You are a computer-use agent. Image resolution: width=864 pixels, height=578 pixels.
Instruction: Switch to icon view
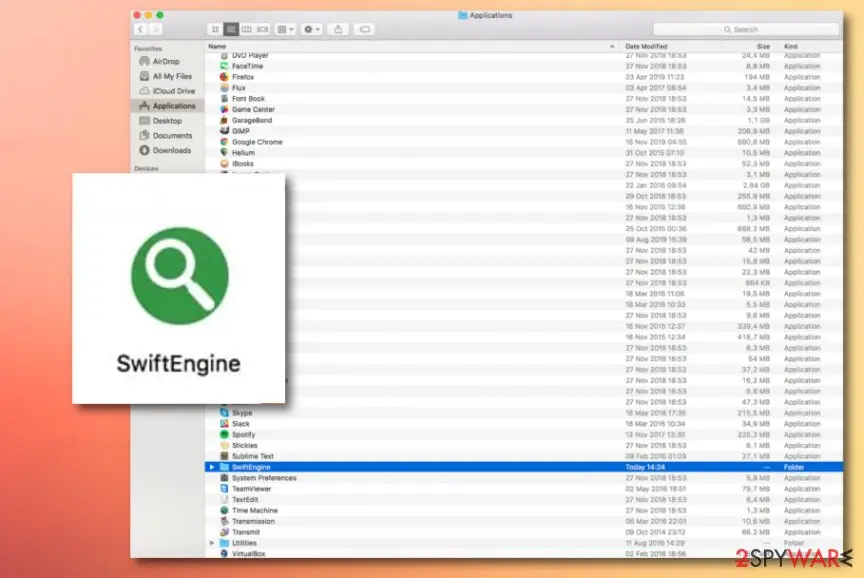215,29
